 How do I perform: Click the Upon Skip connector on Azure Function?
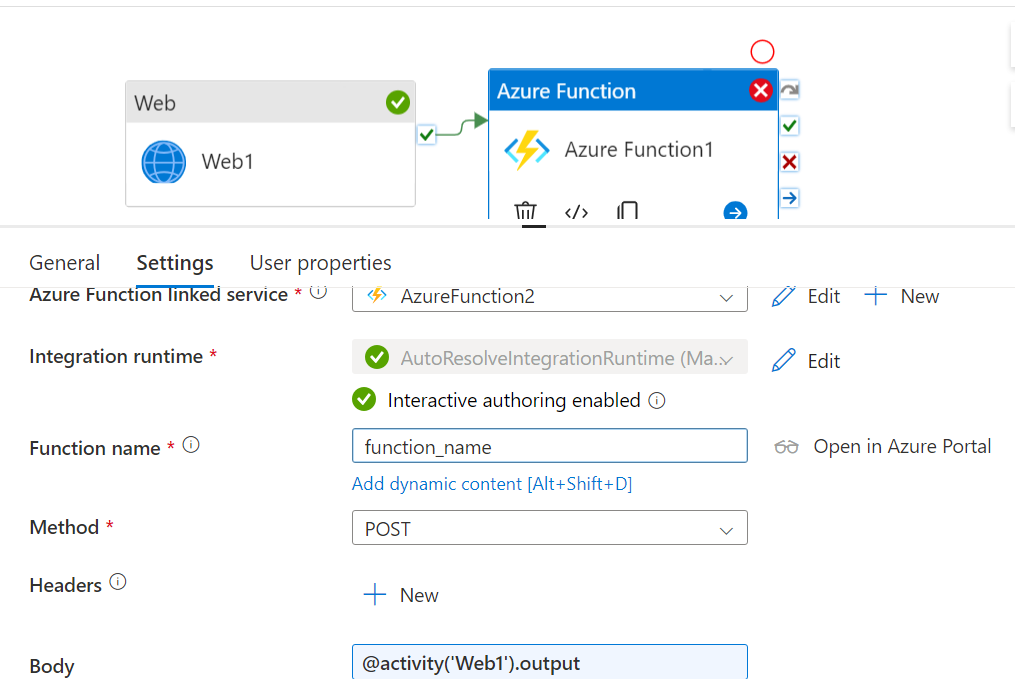point(789,89)
